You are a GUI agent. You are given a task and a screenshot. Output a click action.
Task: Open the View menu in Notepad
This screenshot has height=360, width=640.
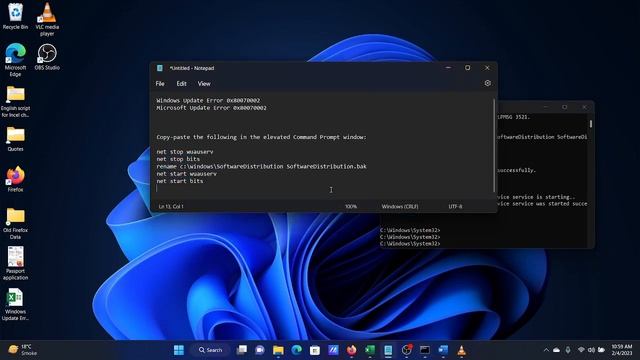tap(204, 84)
